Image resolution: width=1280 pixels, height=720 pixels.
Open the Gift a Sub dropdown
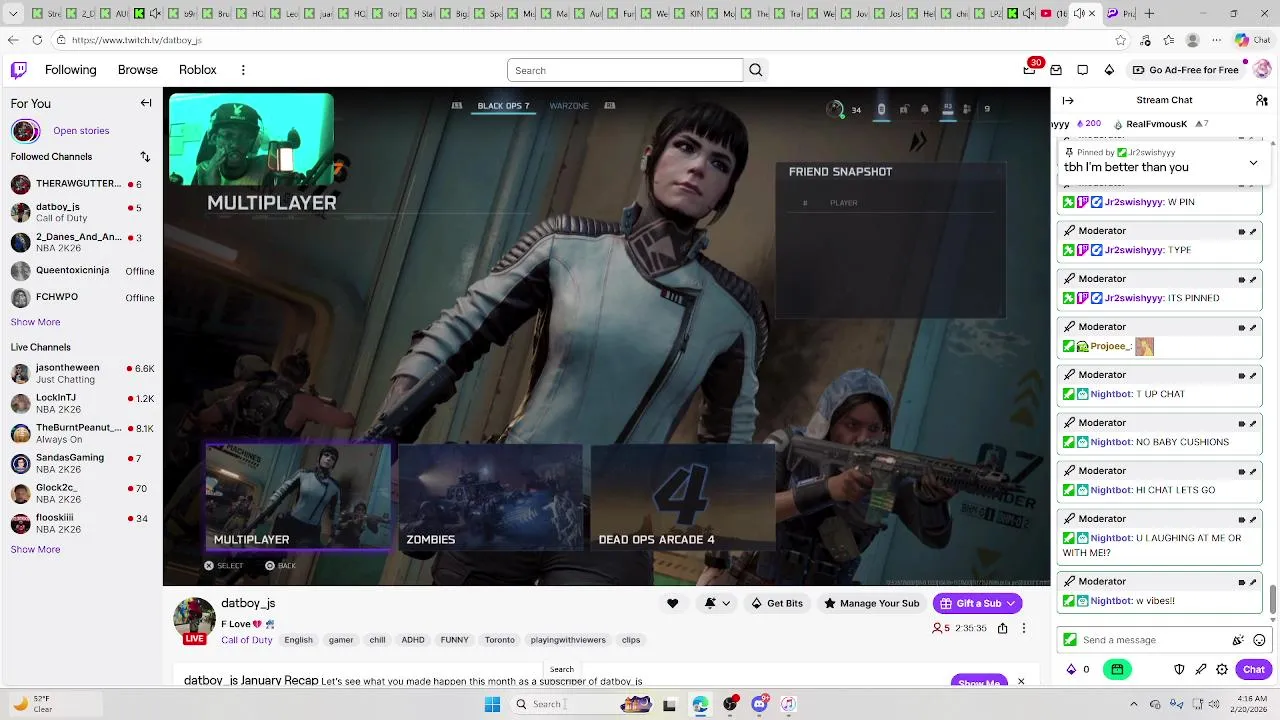pos(977,603)
